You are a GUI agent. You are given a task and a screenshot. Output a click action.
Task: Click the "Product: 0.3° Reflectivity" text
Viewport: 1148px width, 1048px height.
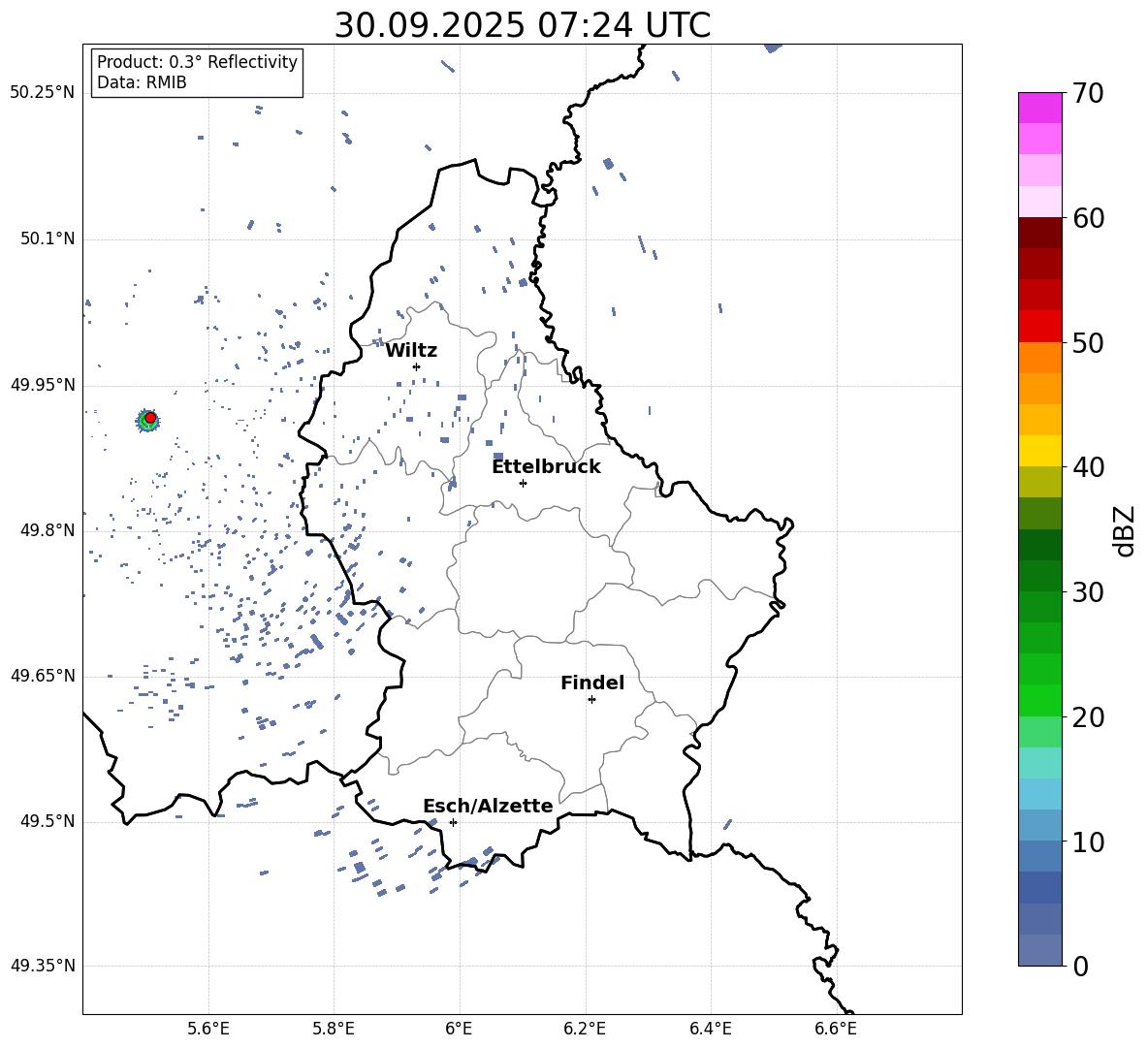tap(197, 61)
